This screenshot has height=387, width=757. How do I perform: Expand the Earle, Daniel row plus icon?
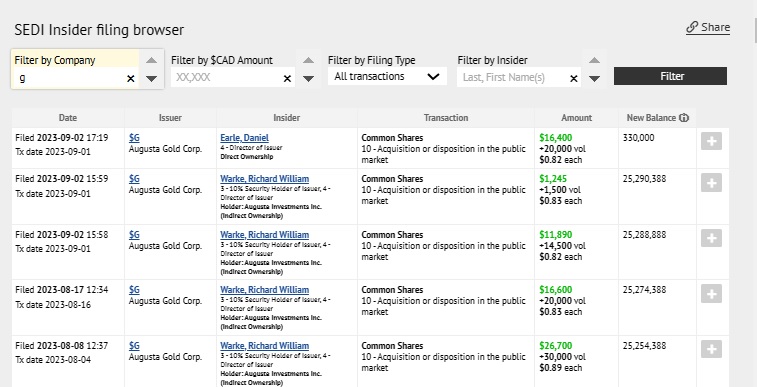click(711, 141)
